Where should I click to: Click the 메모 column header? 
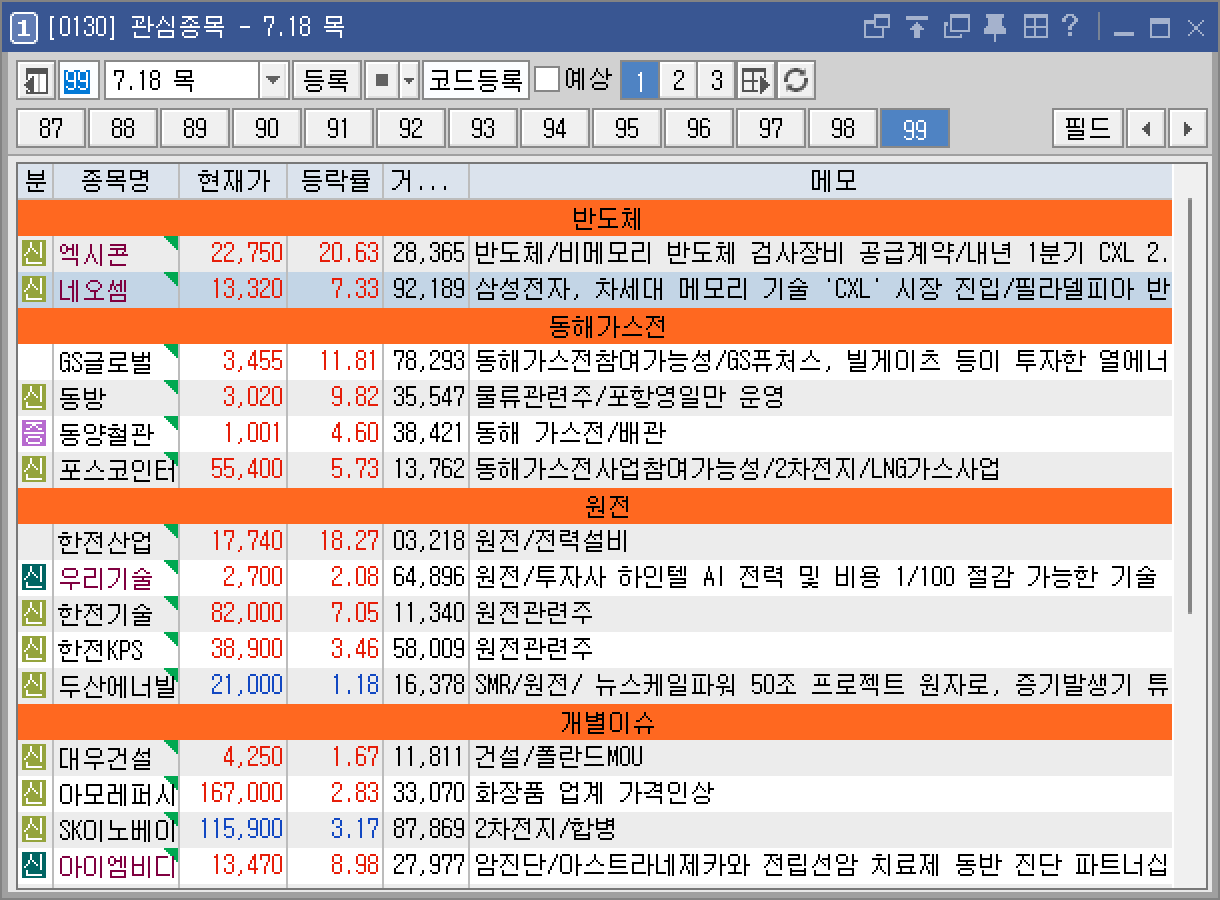click(x=820, y=181)
